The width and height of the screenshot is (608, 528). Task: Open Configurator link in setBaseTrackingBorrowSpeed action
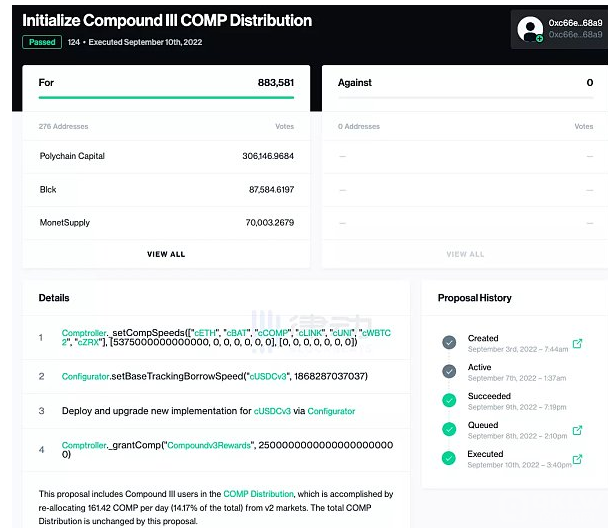(x=85, y=376)
